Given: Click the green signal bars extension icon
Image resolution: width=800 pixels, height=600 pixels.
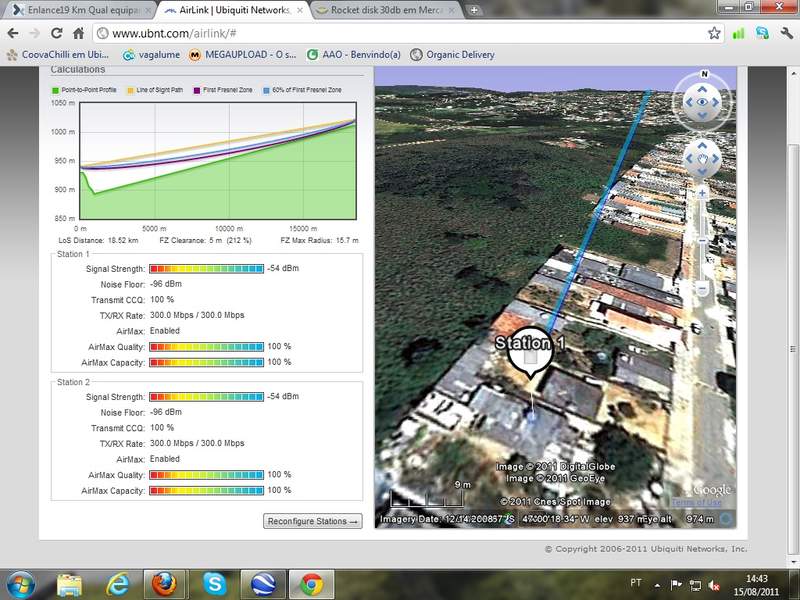Looking at the screenshot, I should pos(738,34).
